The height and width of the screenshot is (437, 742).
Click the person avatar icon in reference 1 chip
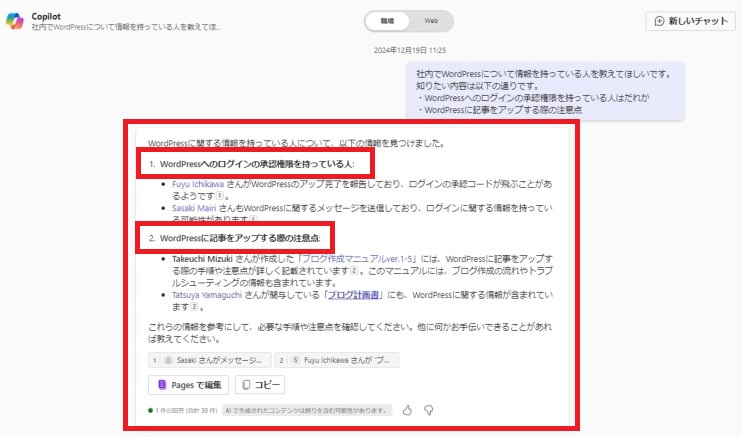[168, 360]
